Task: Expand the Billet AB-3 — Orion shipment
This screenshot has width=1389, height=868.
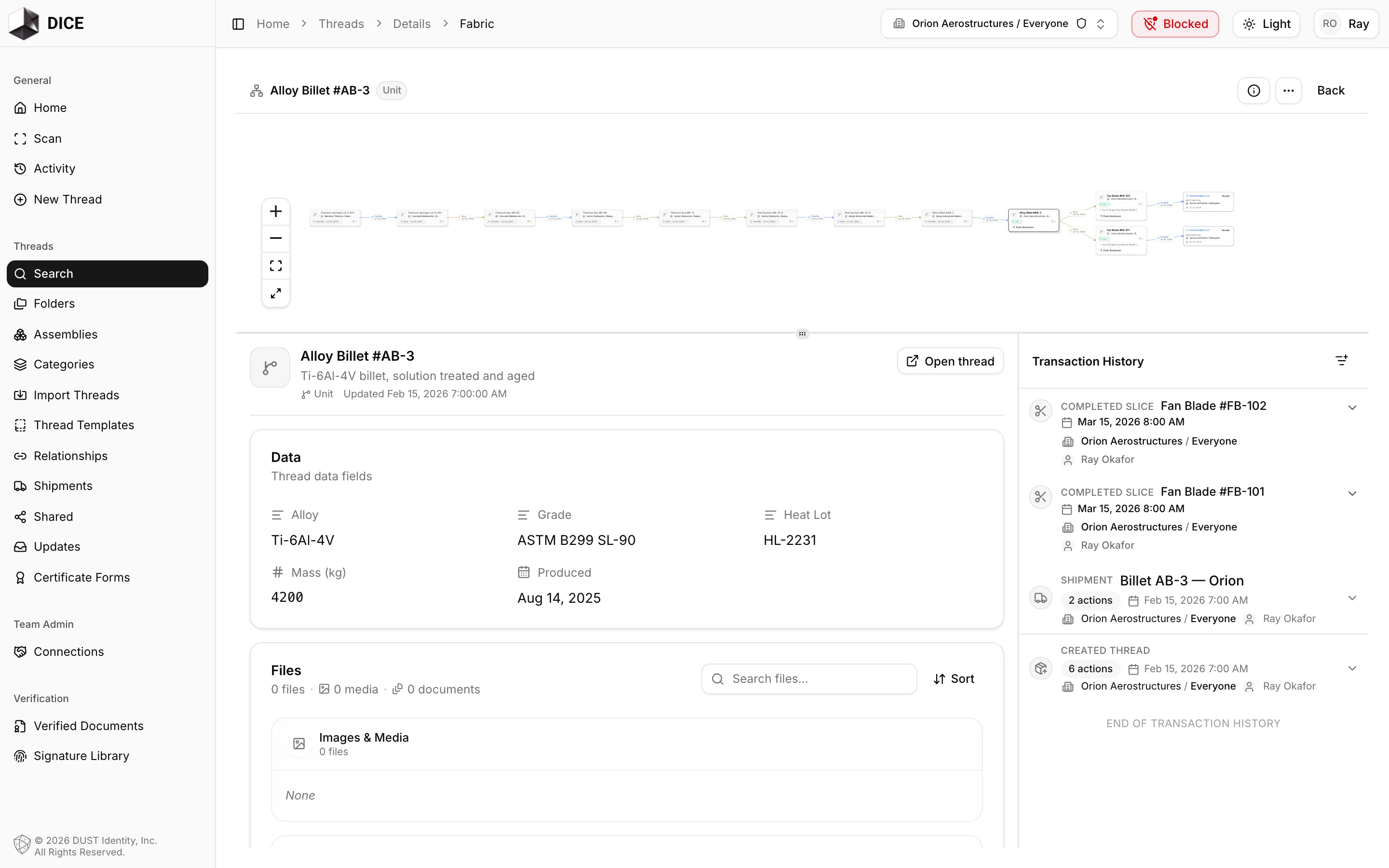Action: click(1352, 598)
